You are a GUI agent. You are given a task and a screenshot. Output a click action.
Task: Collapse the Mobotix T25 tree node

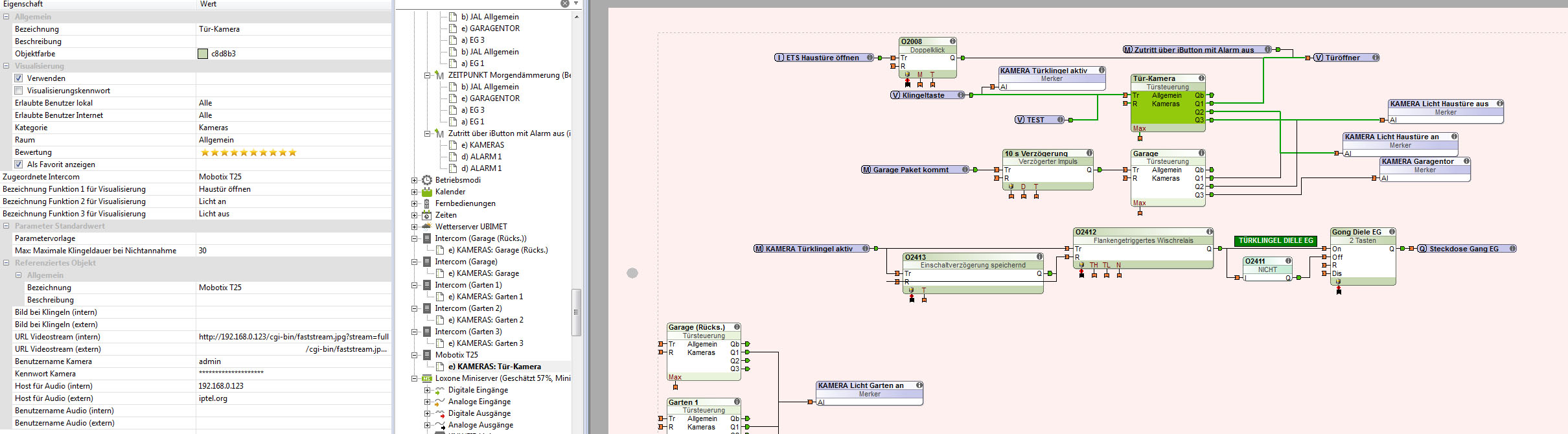(415, 355)
